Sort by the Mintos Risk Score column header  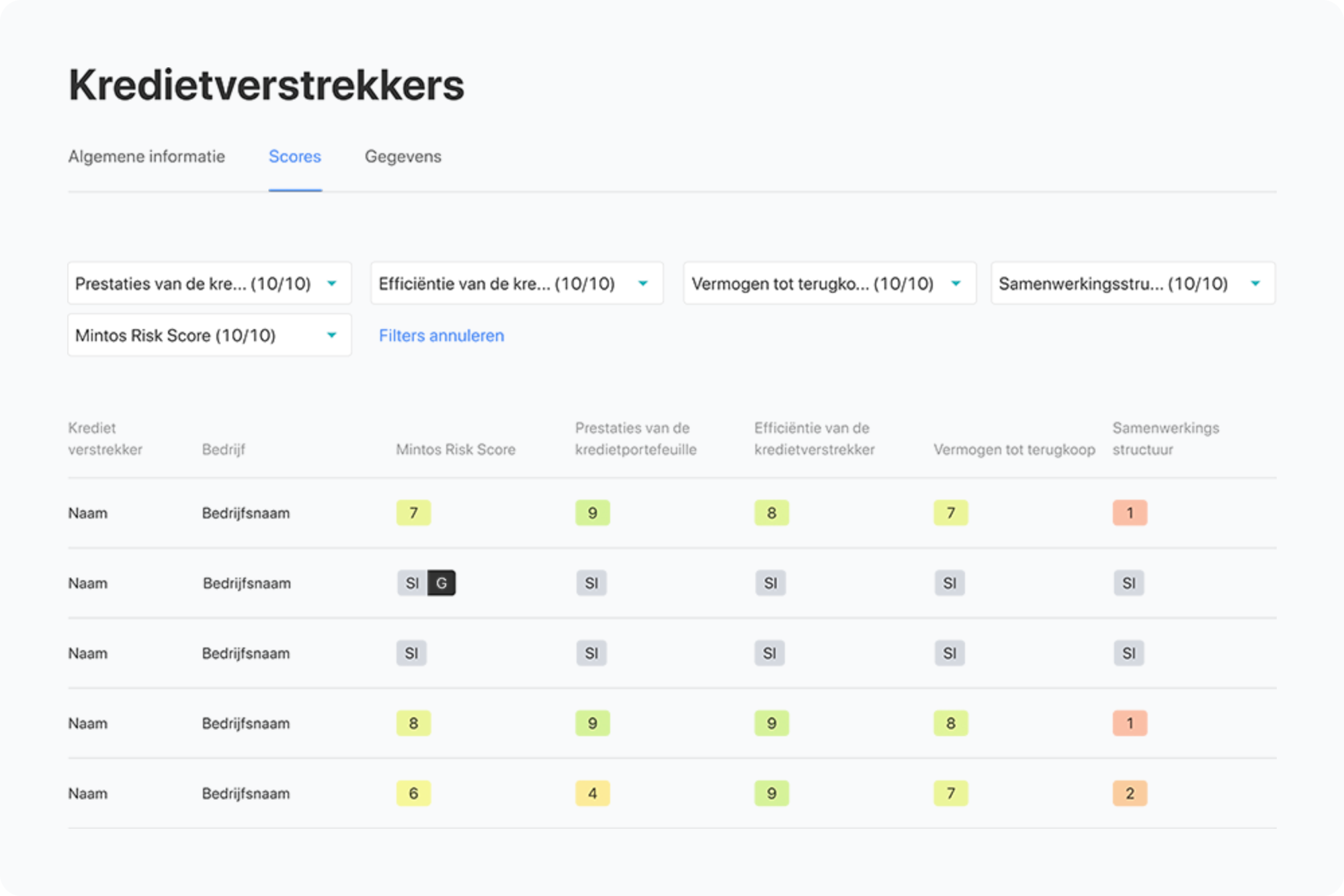pyautogui.click(x=456, y=449)
